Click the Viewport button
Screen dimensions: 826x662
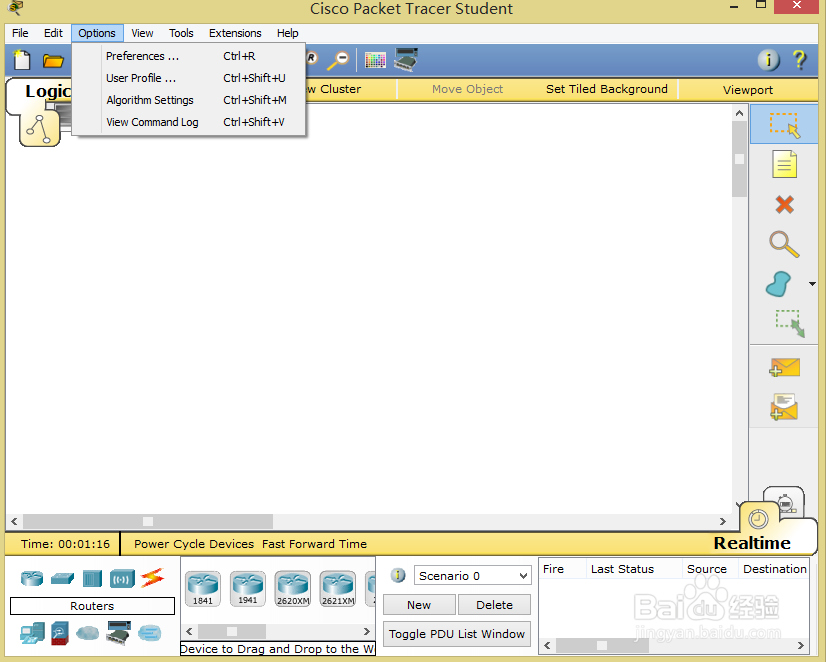[x=748, y=90]
